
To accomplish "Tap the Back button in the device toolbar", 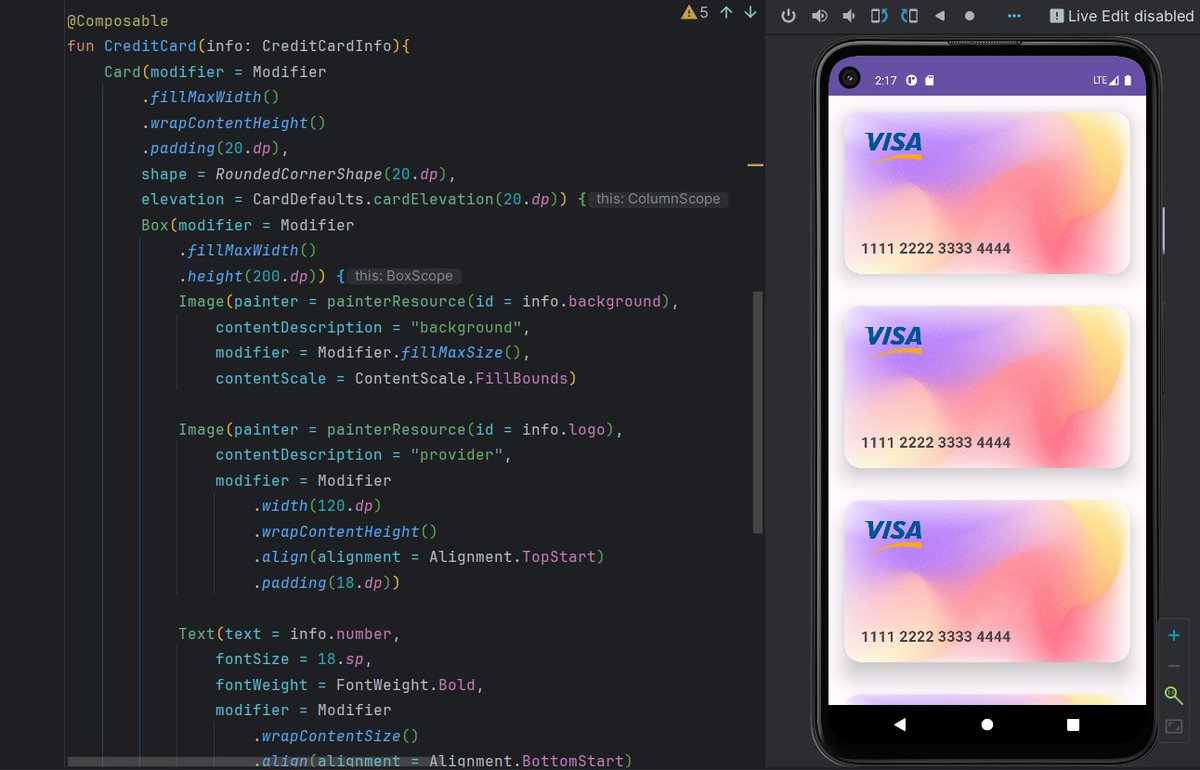I will coord(939,15).
